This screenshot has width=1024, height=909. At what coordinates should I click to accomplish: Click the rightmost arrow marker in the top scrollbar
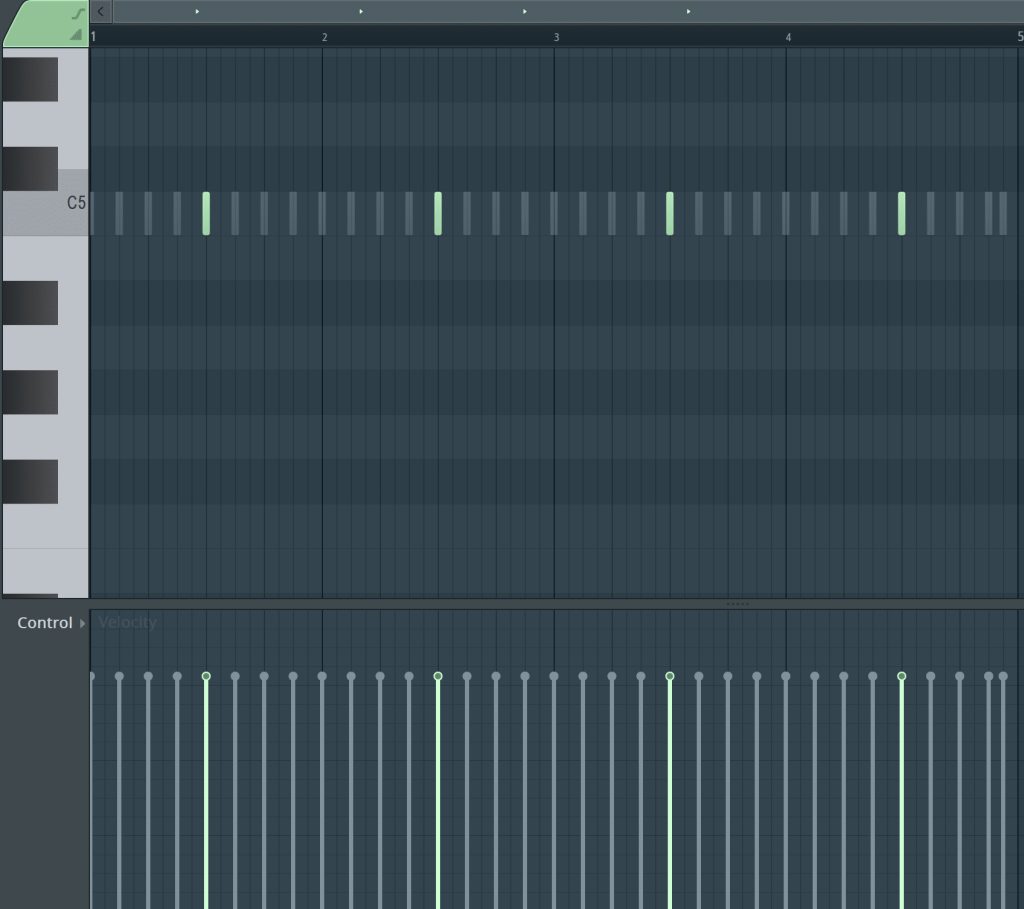click(688, 11)
